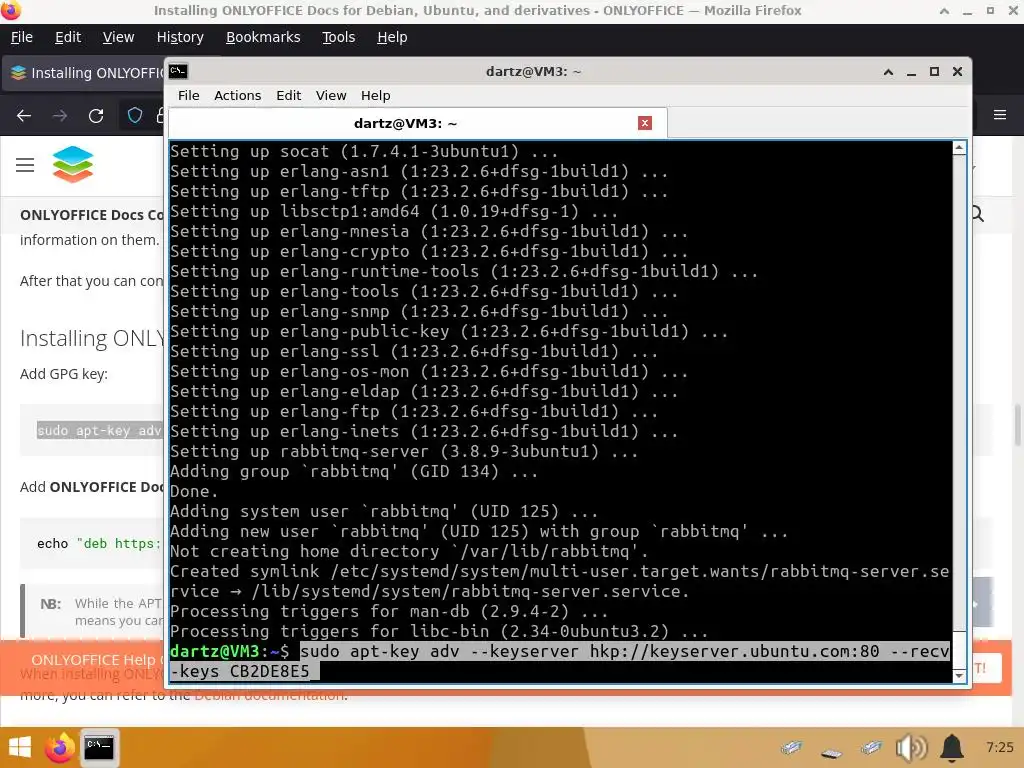The image size is (1024, 768).
Task: Click the terminal scrollbar track
Action: tap(959, 392)
